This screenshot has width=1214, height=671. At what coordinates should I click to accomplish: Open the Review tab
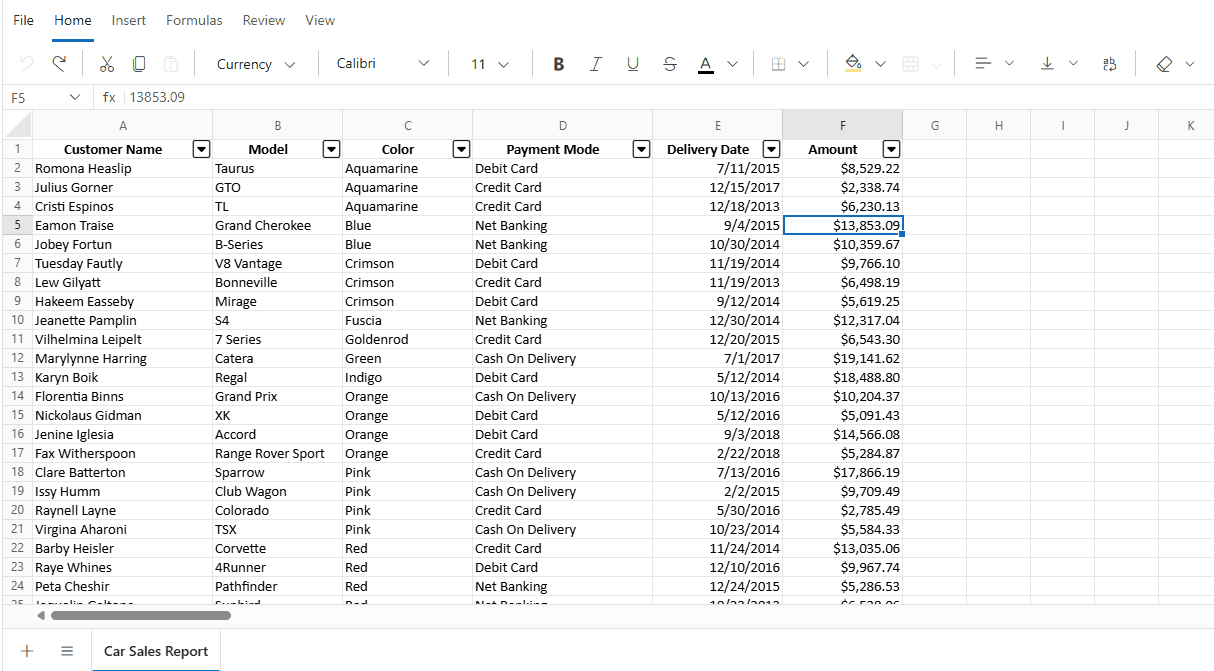click(263, 20)
